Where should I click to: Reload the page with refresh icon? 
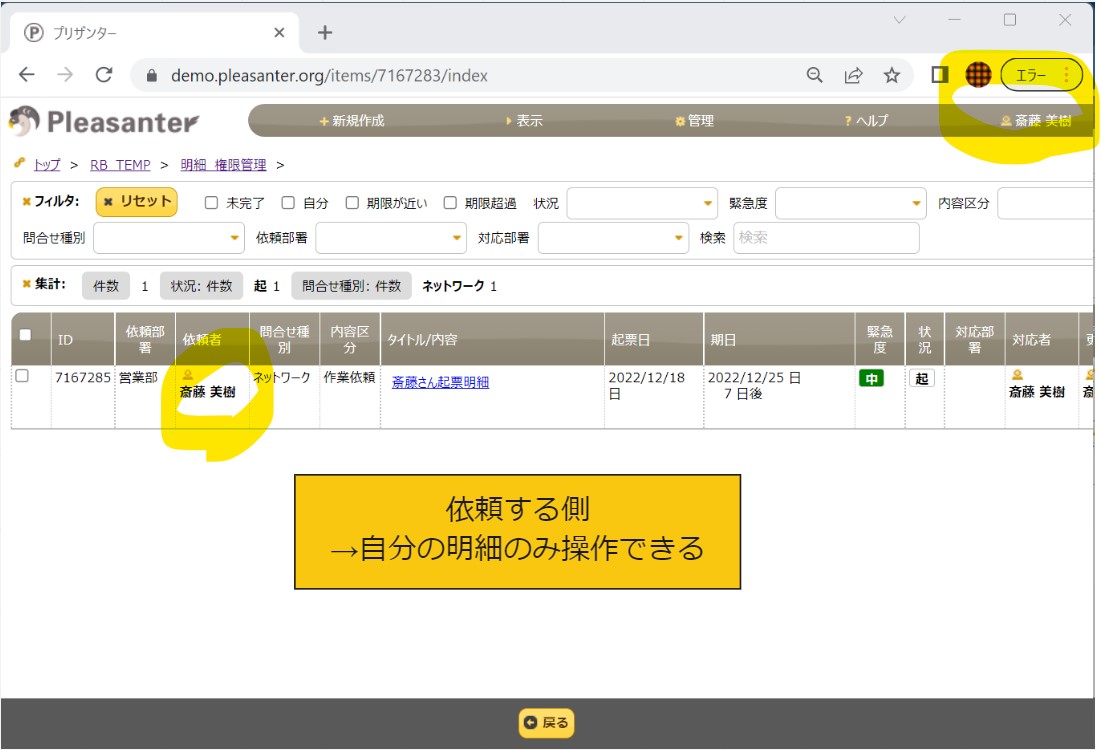(104, 75)
